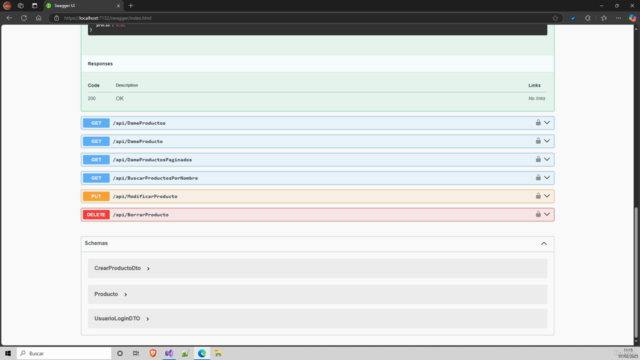Expand the /api/BuscarProductosPorNombre chevron
The width and height of the screenshot is (640, 360).
(x=547, y=178)
